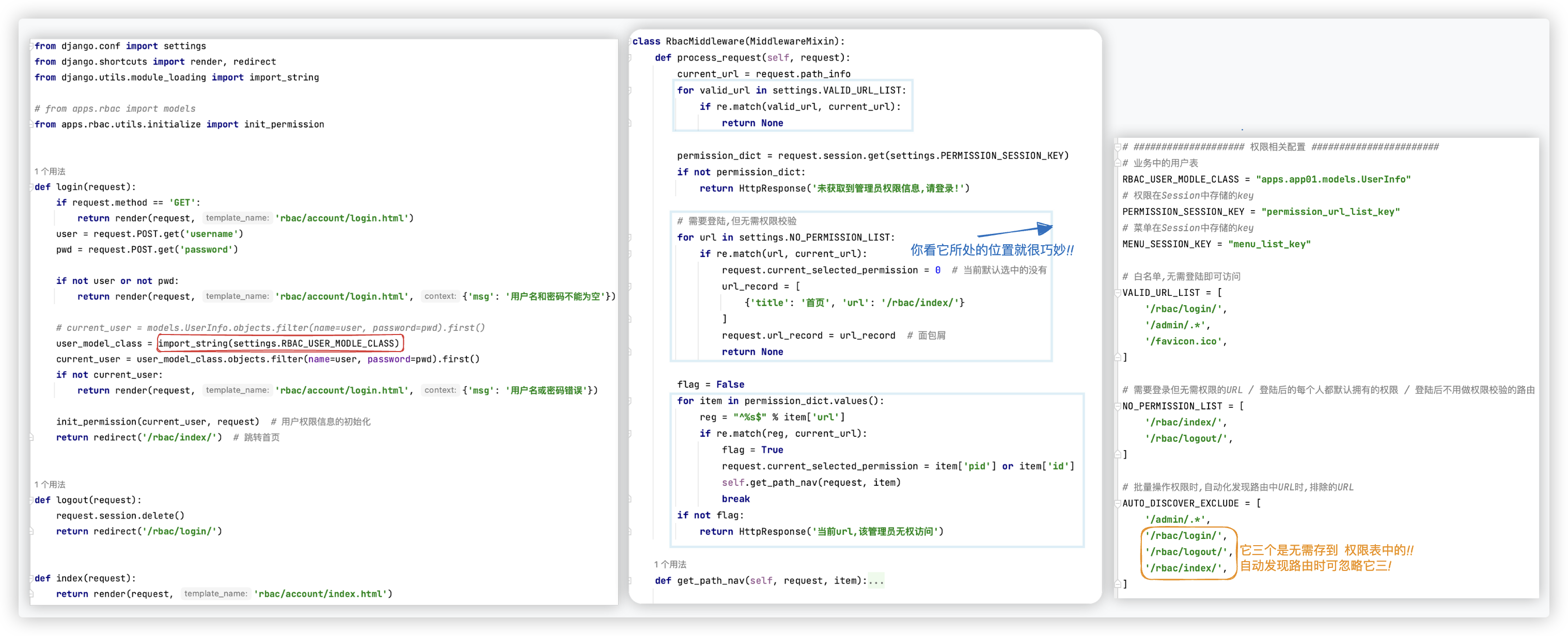
Task: Expand the folded get_path_nav body ellipsis
Action: point(876,581)
